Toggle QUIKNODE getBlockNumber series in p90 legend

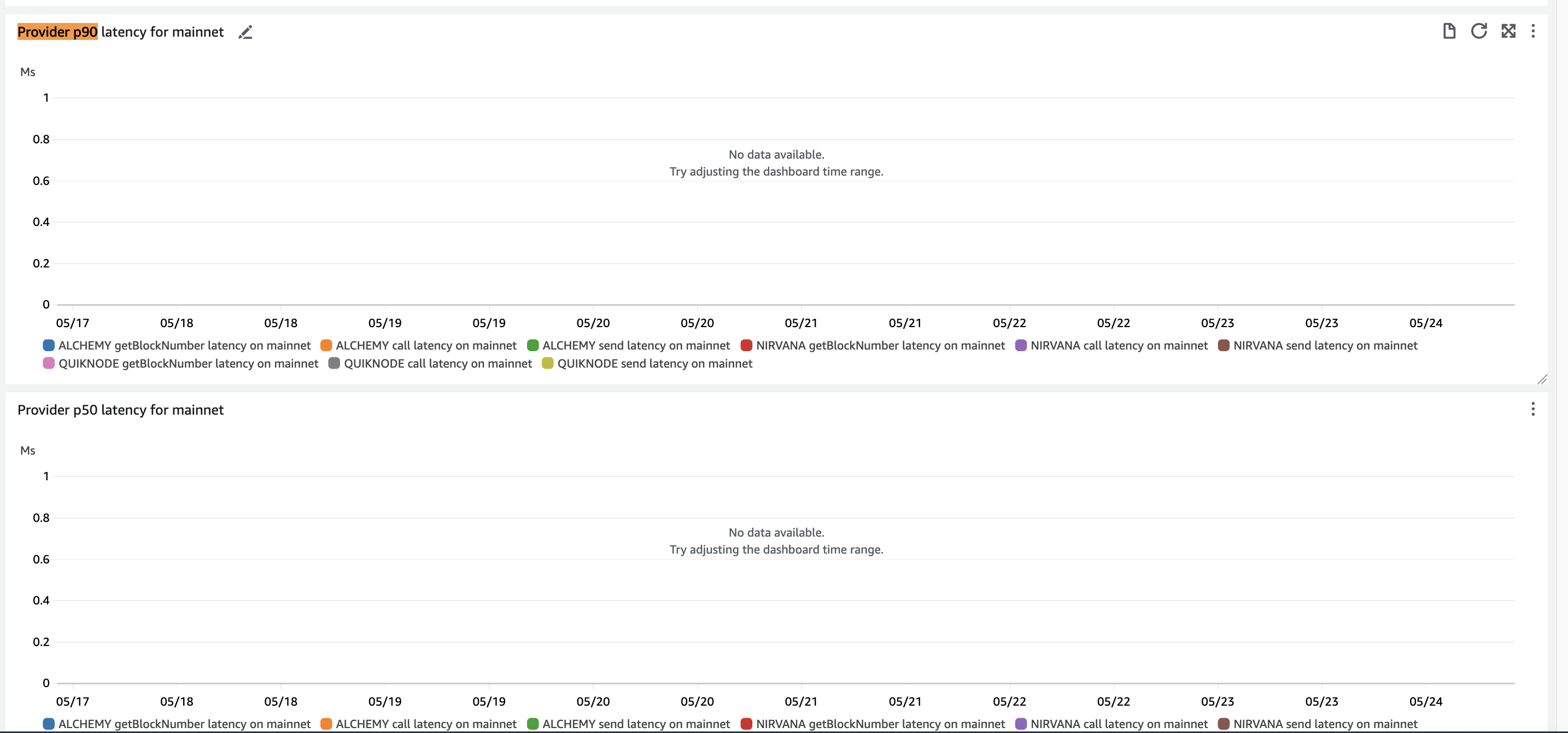point(181,363)
